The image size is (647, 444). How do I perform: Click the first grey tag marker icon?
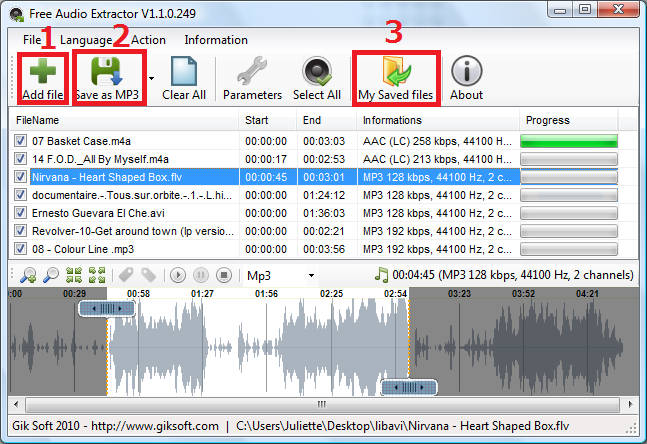tap(126, 275)
